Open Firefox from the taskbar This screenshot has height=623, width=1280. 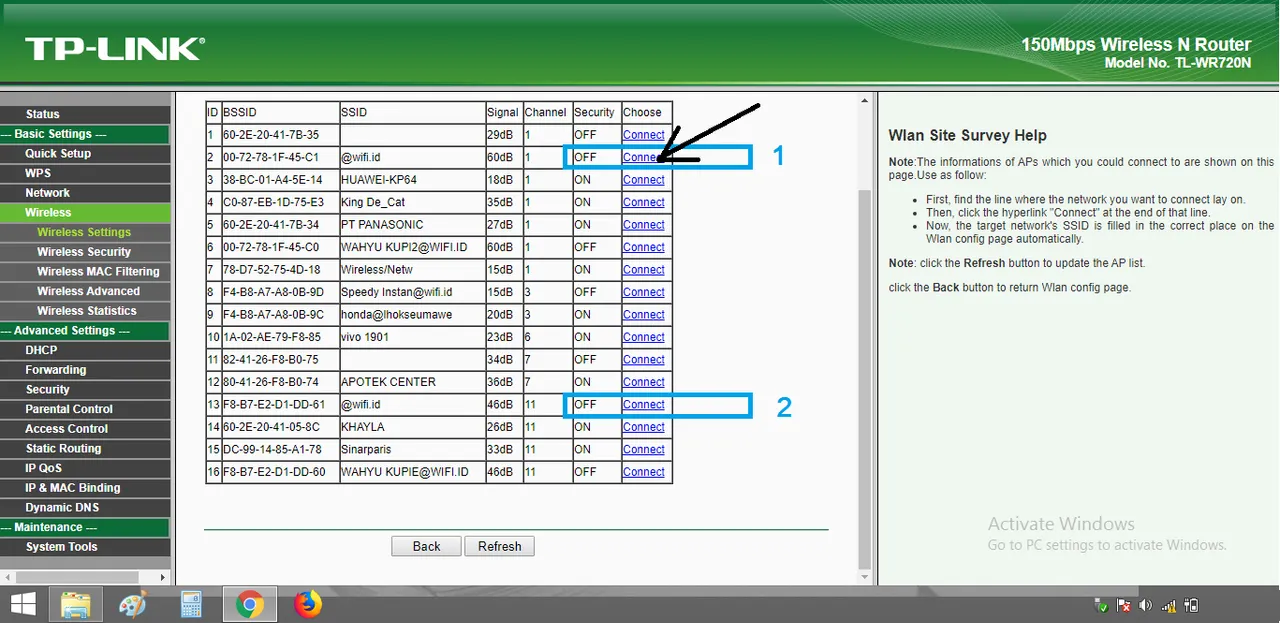tap(308, 605)
